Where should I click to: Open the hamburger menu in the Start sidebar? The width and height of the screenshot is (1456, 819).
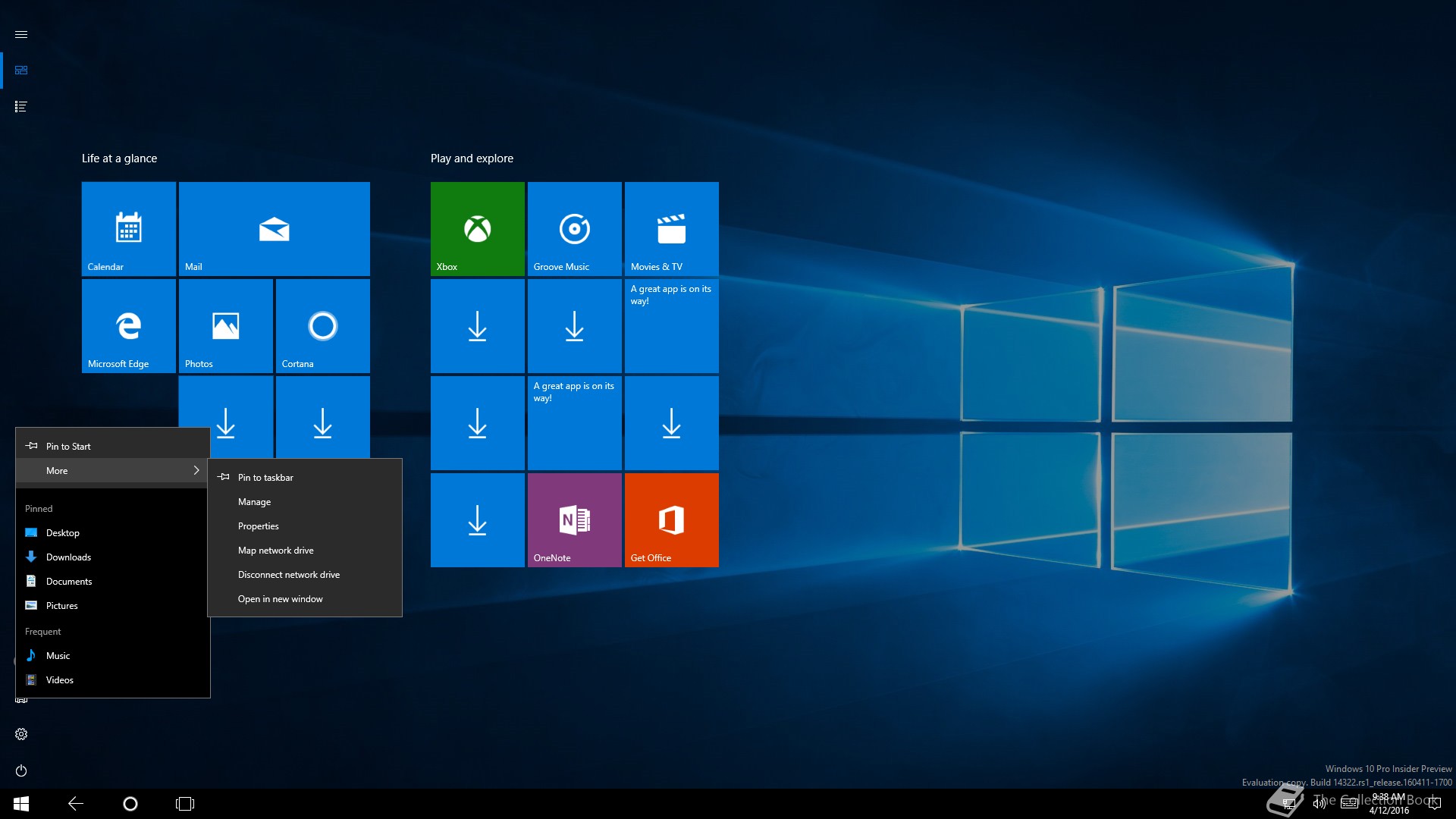point(21,35)
